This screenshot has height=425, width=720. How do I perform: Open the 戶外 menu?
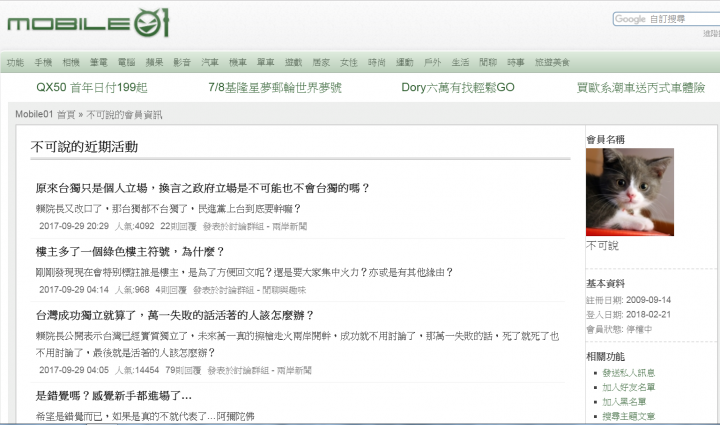(432, 62)
